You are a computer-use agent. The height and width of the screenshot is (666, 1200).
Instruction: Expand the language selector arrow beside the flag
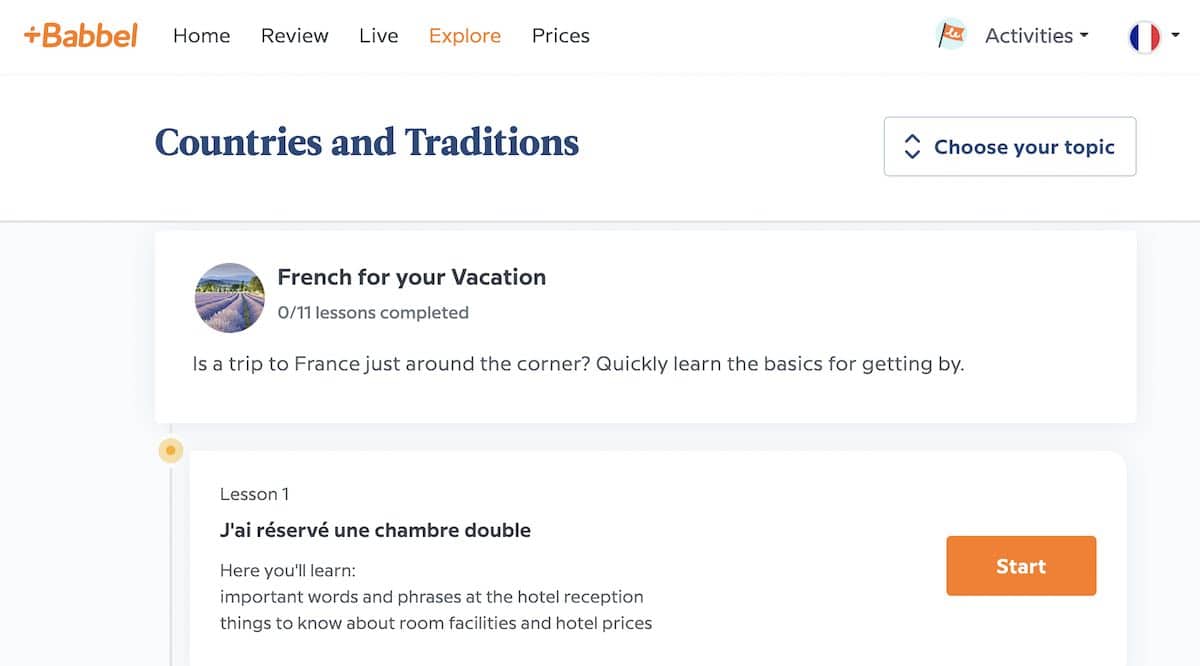(x=1175, y=36)
